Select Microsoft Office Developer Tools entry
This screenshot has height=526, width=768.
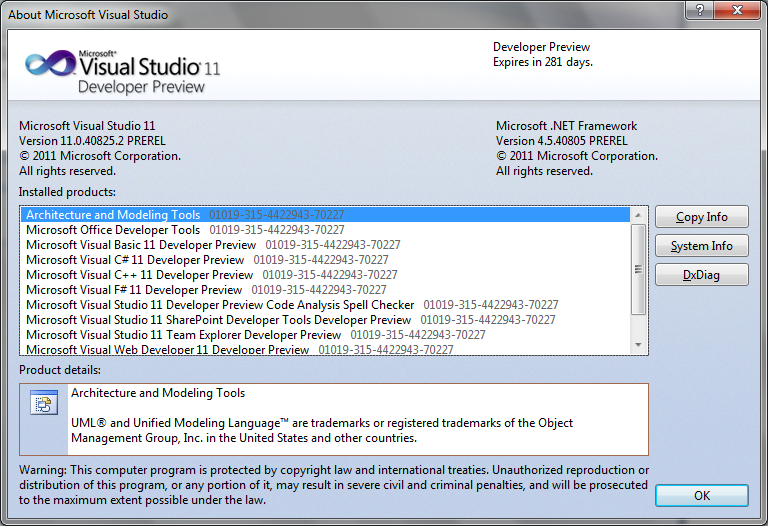pos(326,230)
